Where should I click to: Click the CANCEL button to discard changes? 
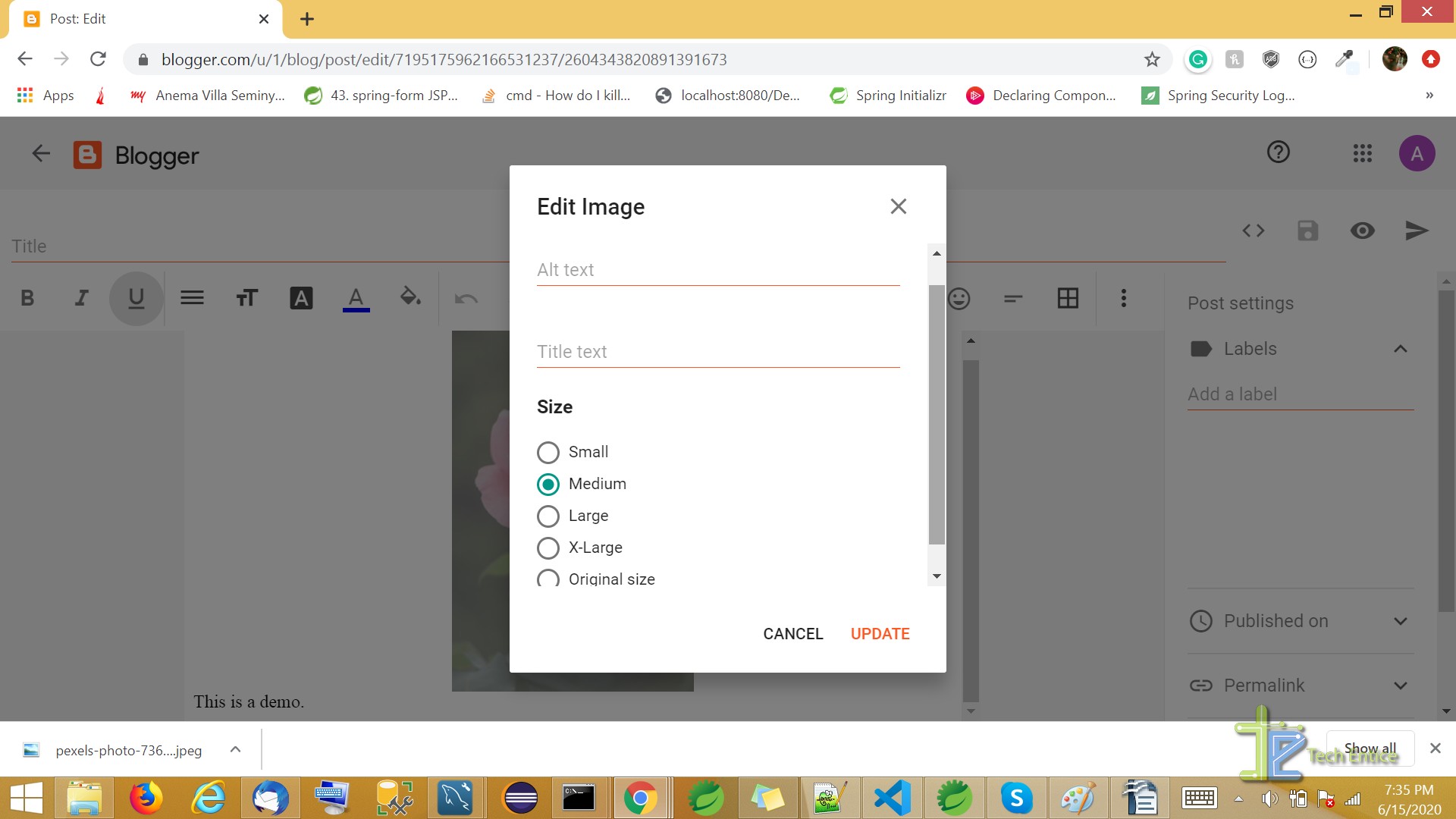pyautogui.click(x=794, y=633)
